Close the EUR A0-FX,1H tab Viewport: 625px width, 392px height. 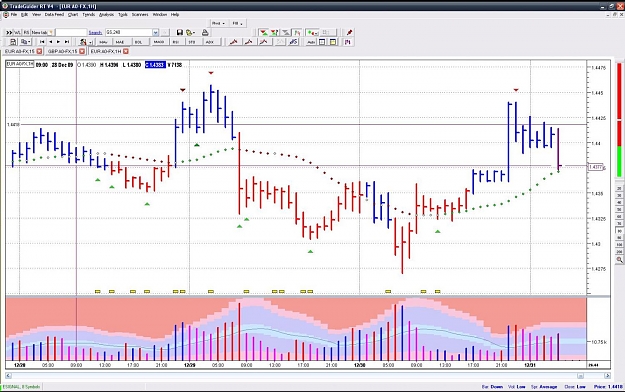pyautogui.click(x=126, y=51)
